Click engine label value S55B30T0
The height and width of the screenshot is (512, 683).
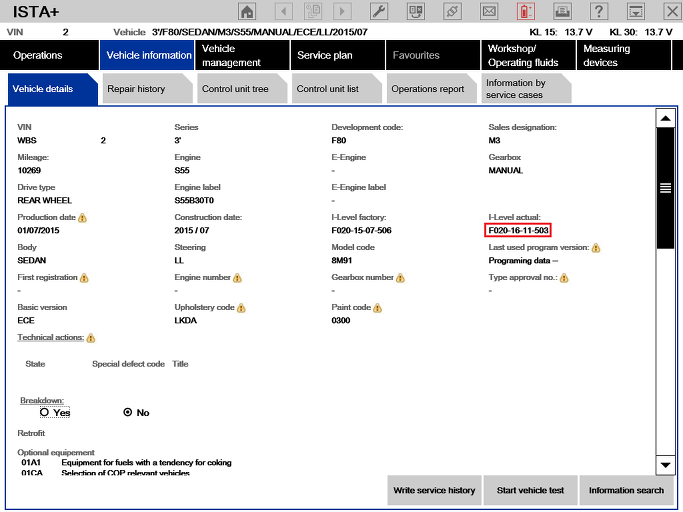click(194, 200)
